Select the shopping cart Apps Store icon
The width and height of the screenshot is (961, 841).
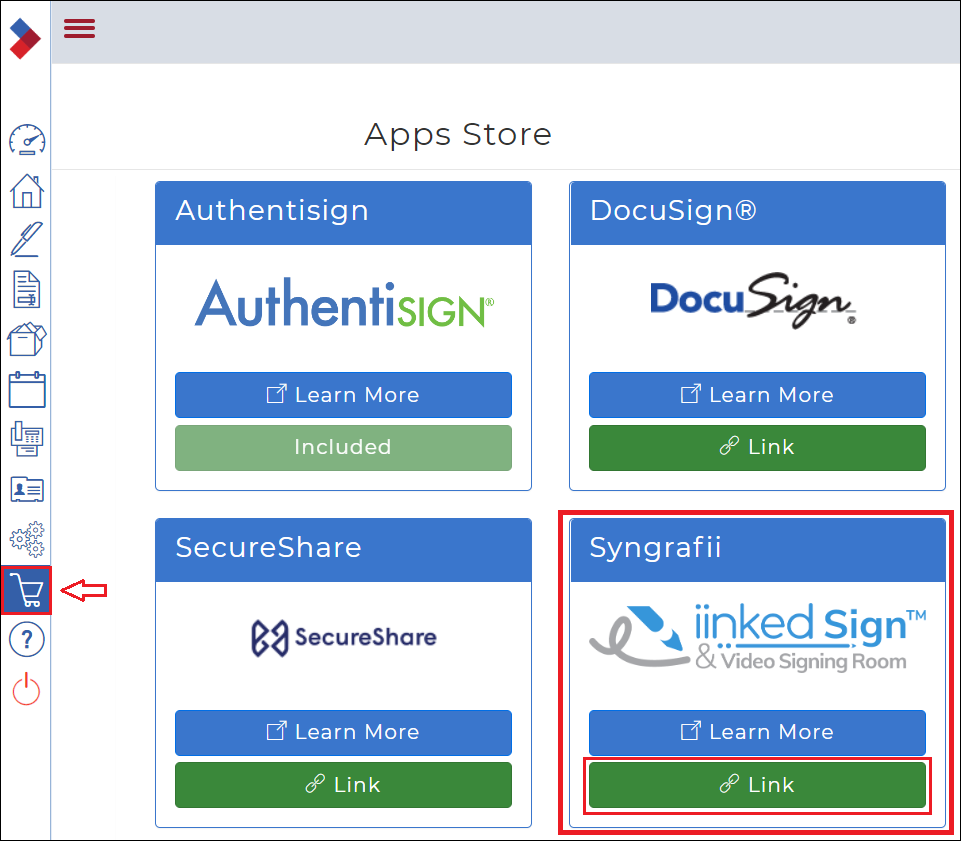[27, 591]
